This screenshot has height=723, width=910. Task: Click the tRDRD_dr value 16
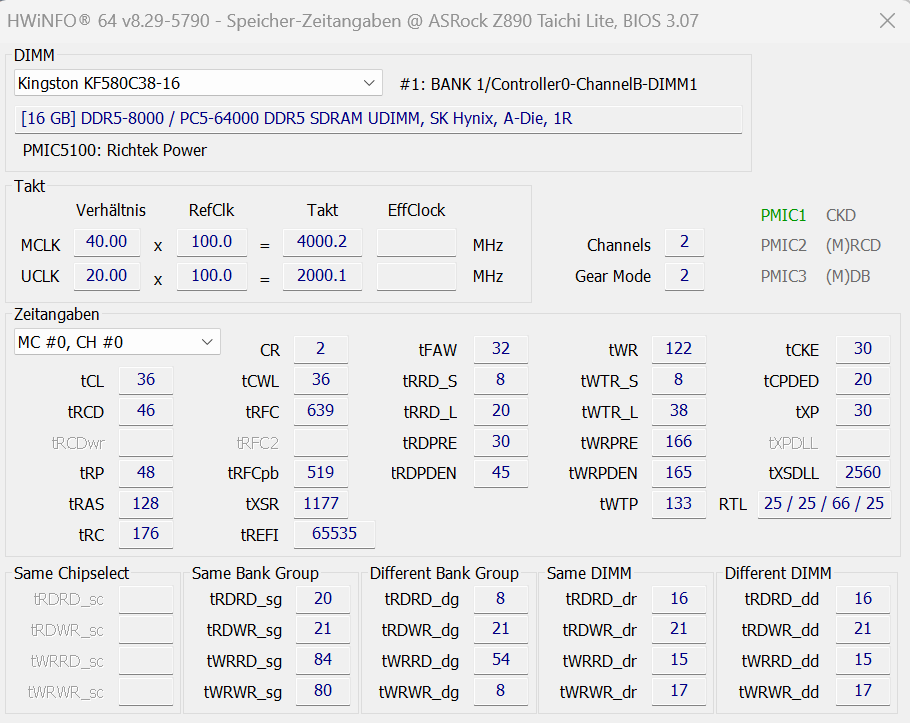679,599
